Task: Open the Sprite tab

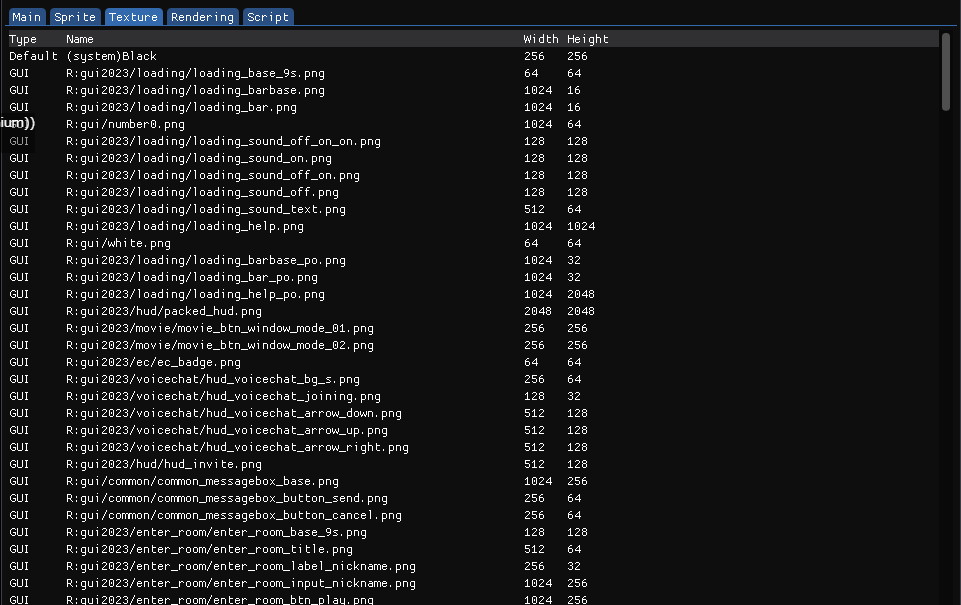Action: tap(74, 16)
